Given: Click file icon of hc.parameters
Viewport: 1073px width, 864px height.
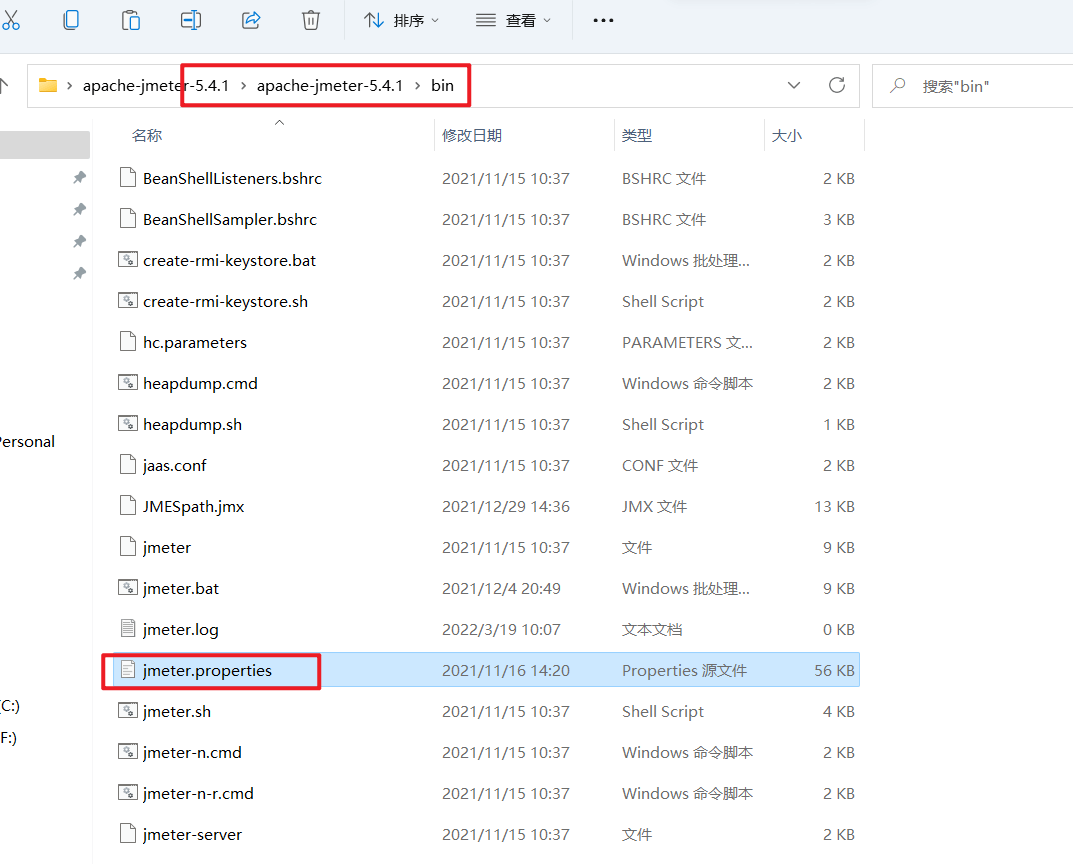Looking at the screenshot, I should (128, 341).
